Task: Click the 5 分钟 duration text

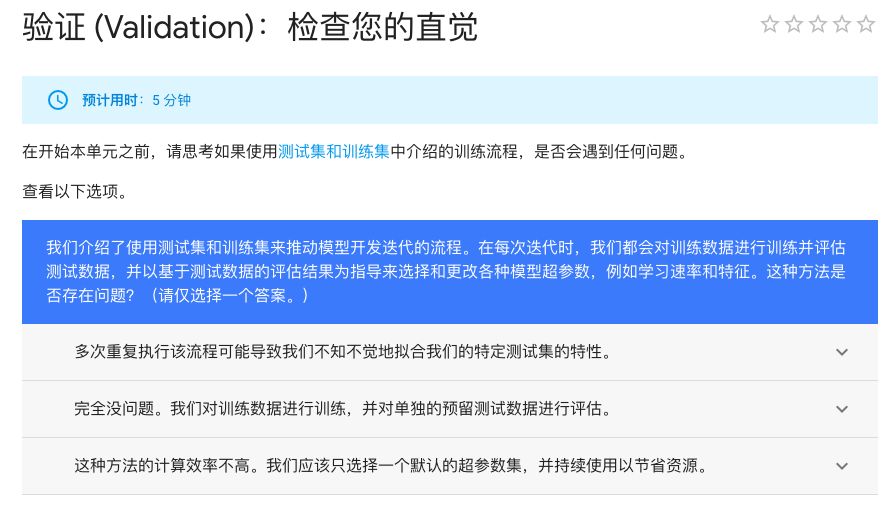Action: click(x=171, y=100)
